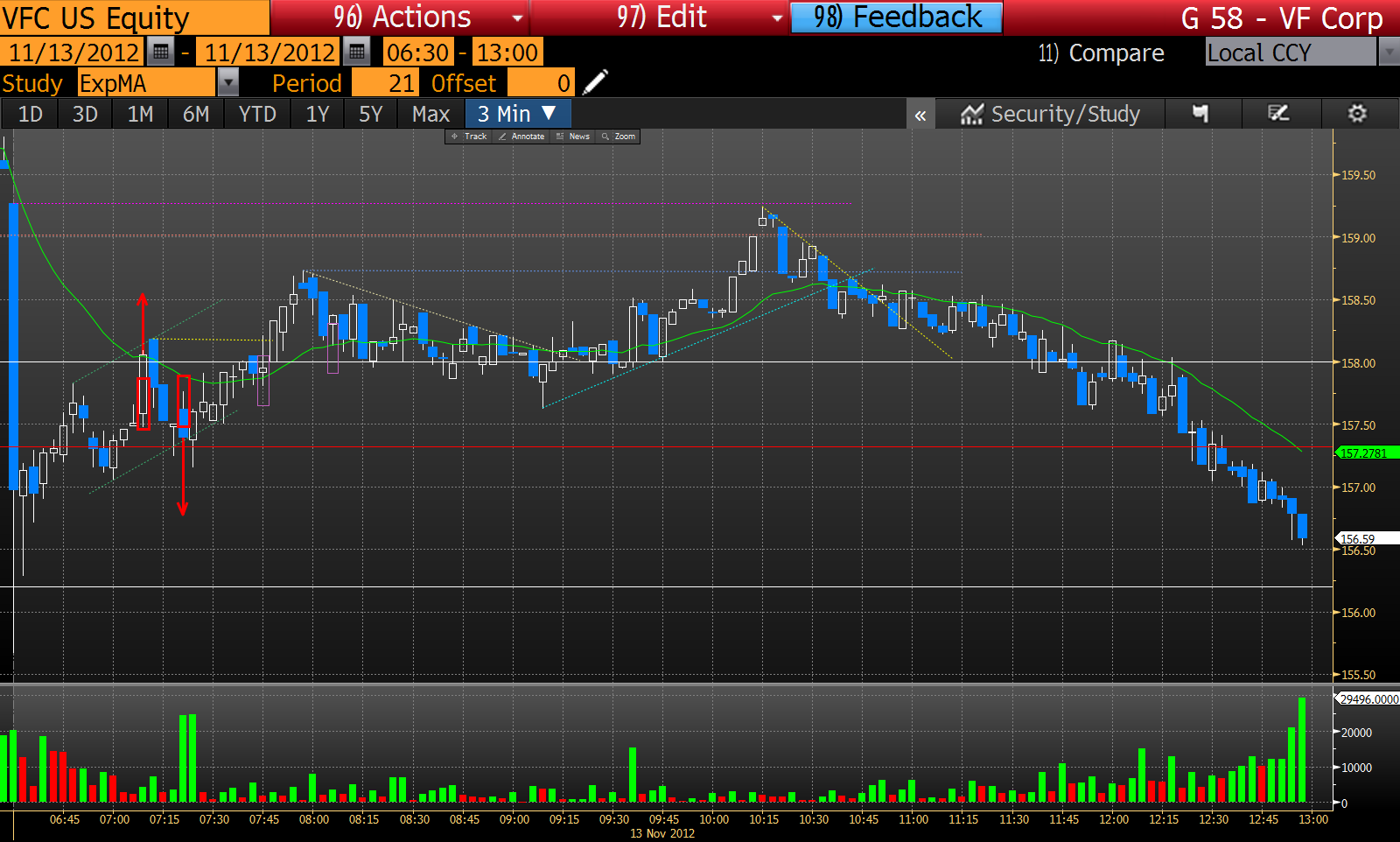This screenshot has height=842, width=1400.
Task: Click the 06:45 time axis label
Action: tap(65, 819)
